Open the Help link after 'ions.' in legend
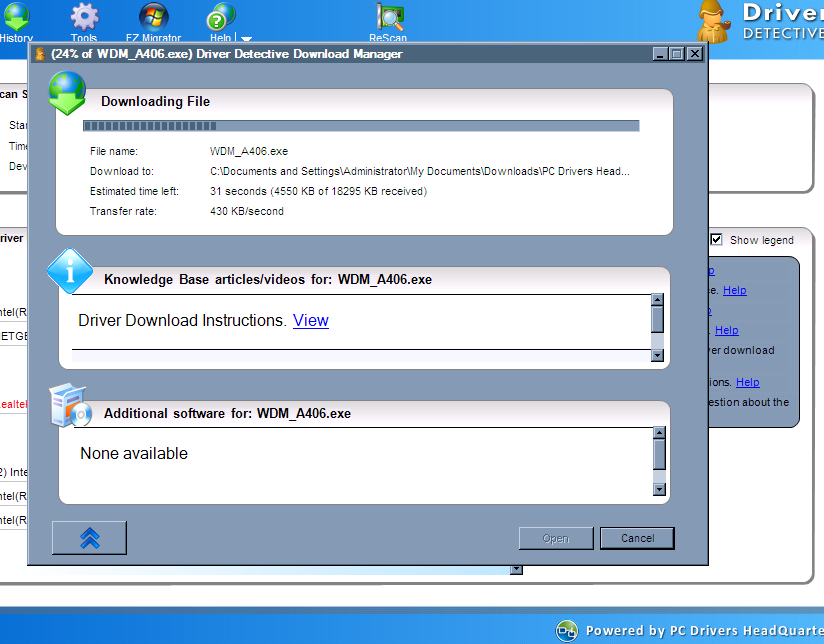Screen dimensions: 824x644 (748, 382)
